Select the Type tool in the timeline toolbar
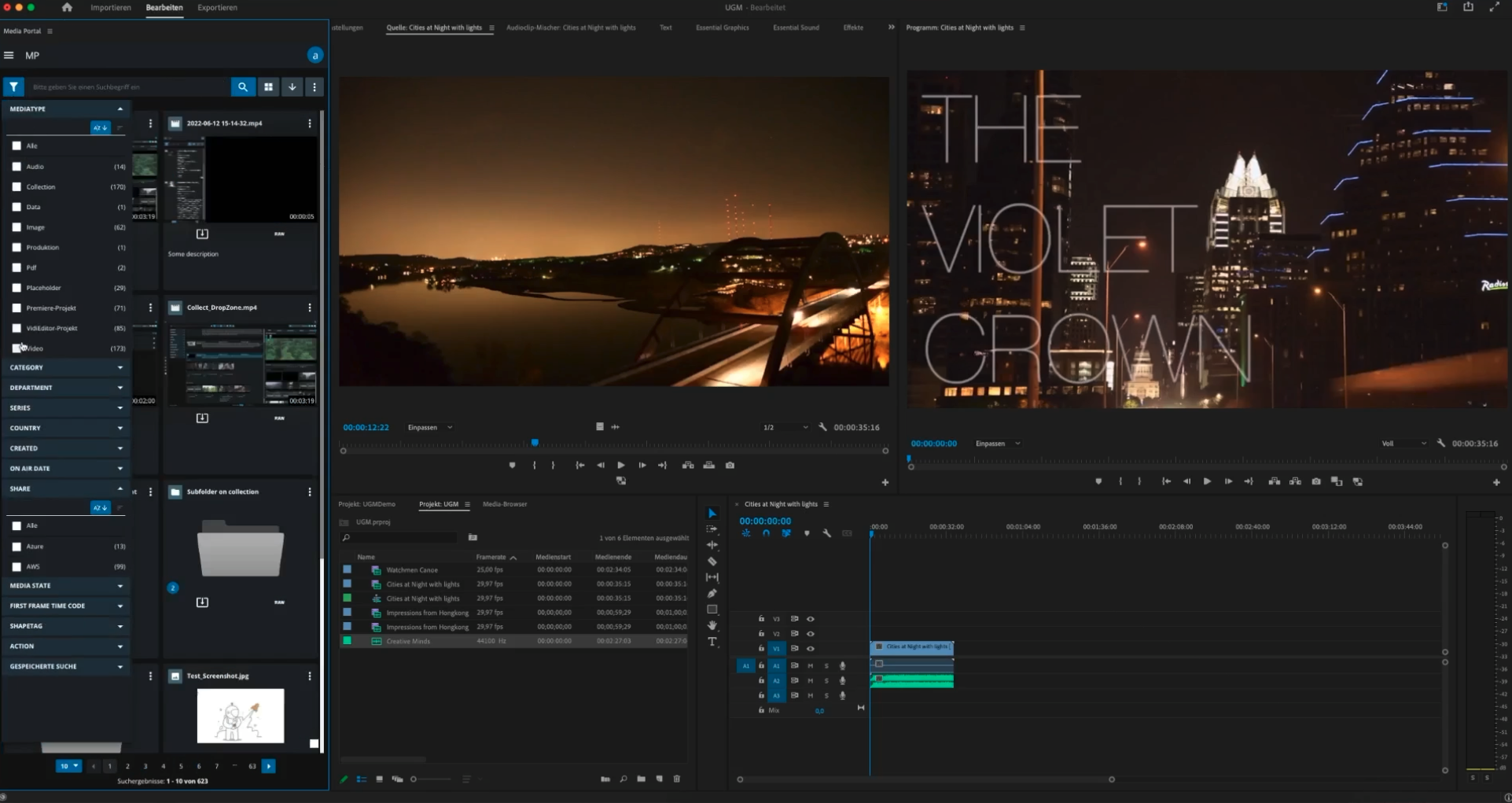The image size is (1512, 803). (x=712, y=643)
